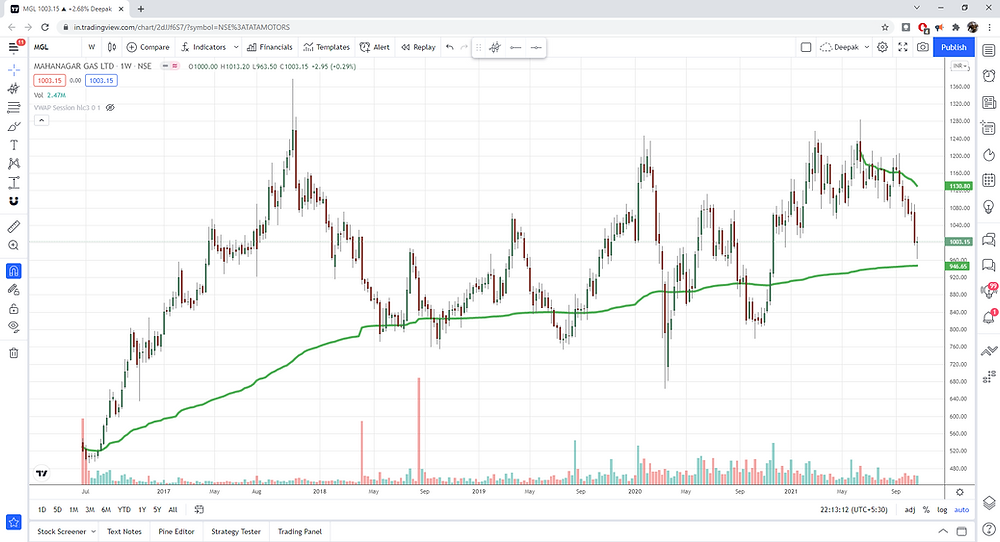Open the Stock Screener dropdown tab
This screenshot has height=542, width=1000.
[x=66, y=531]
